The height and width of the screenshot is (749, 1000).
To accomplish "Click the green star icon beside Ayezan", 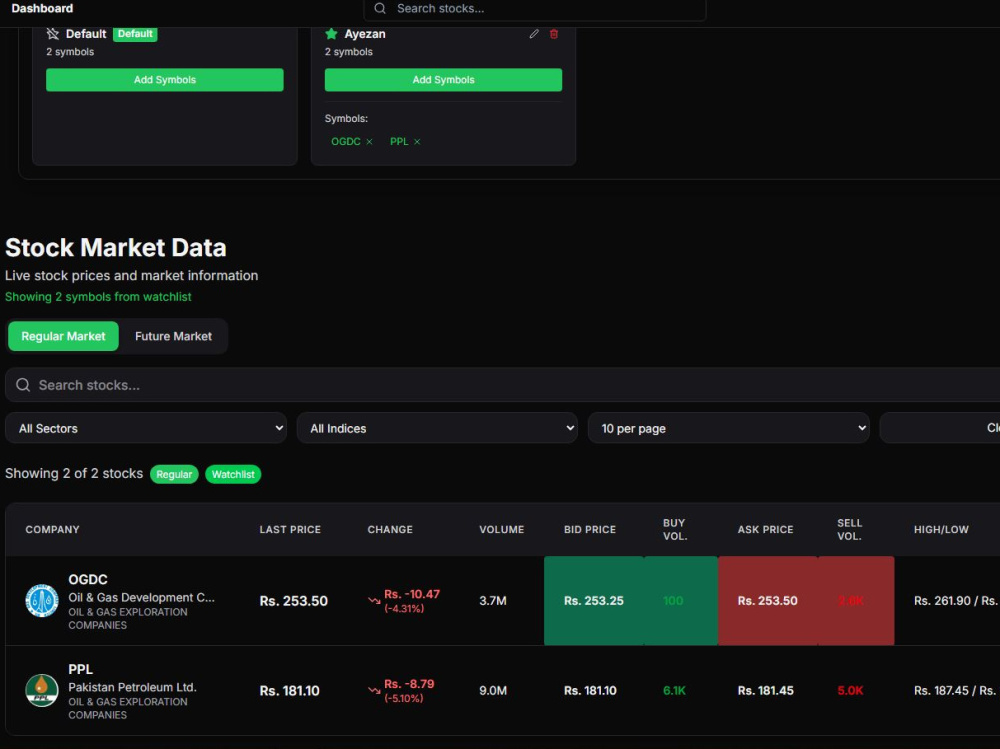I will (x=331, y=34).
